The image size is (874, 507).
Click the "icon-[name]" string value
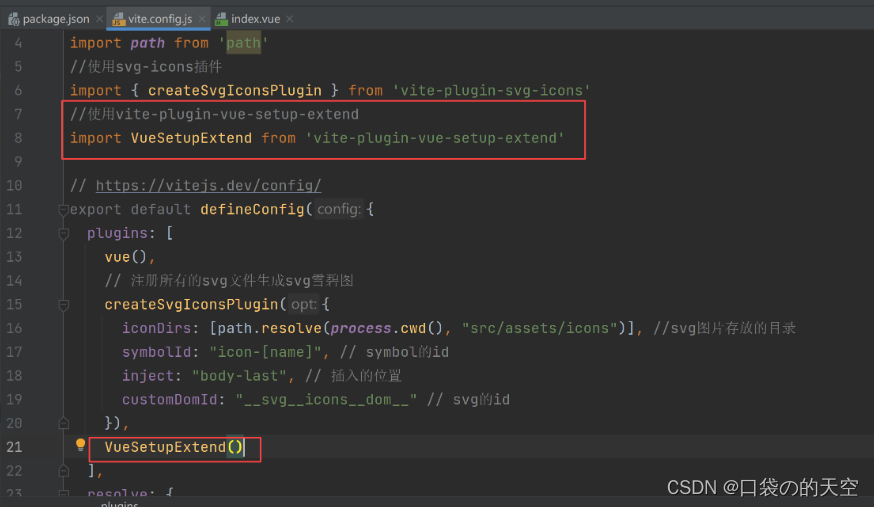[265, 352]
